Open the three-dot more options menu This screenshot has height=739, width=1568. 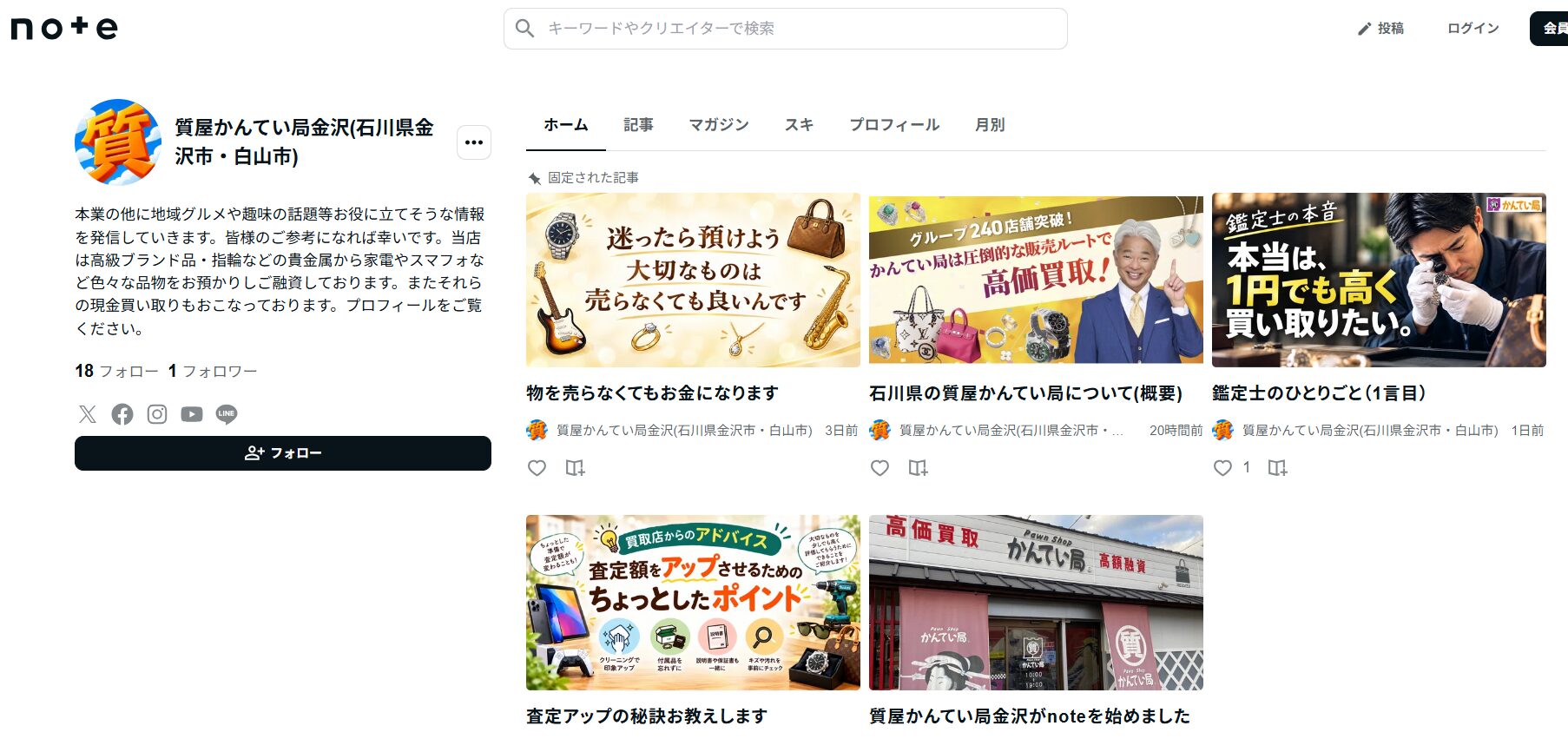point(474,142)
